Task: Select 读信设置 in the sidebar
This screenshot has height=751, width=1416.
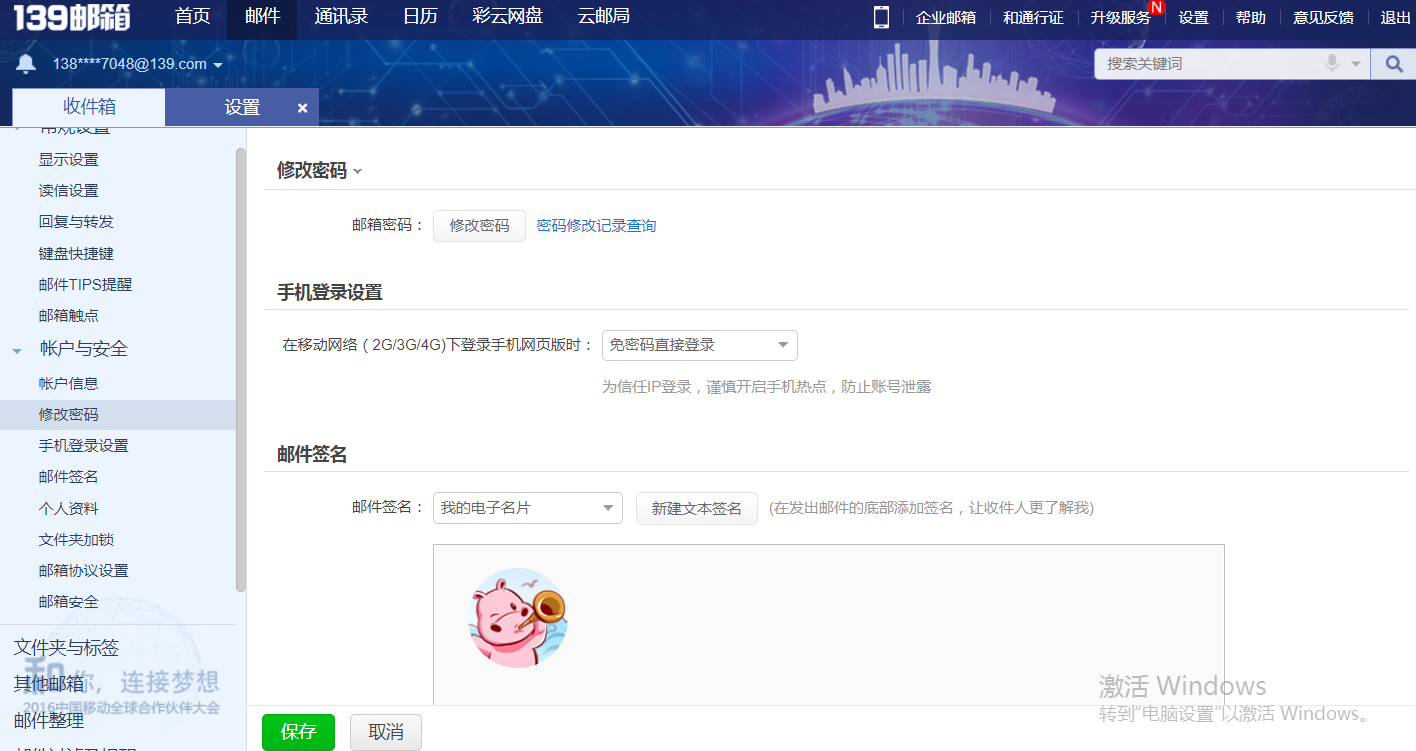Action: (68, 191)
